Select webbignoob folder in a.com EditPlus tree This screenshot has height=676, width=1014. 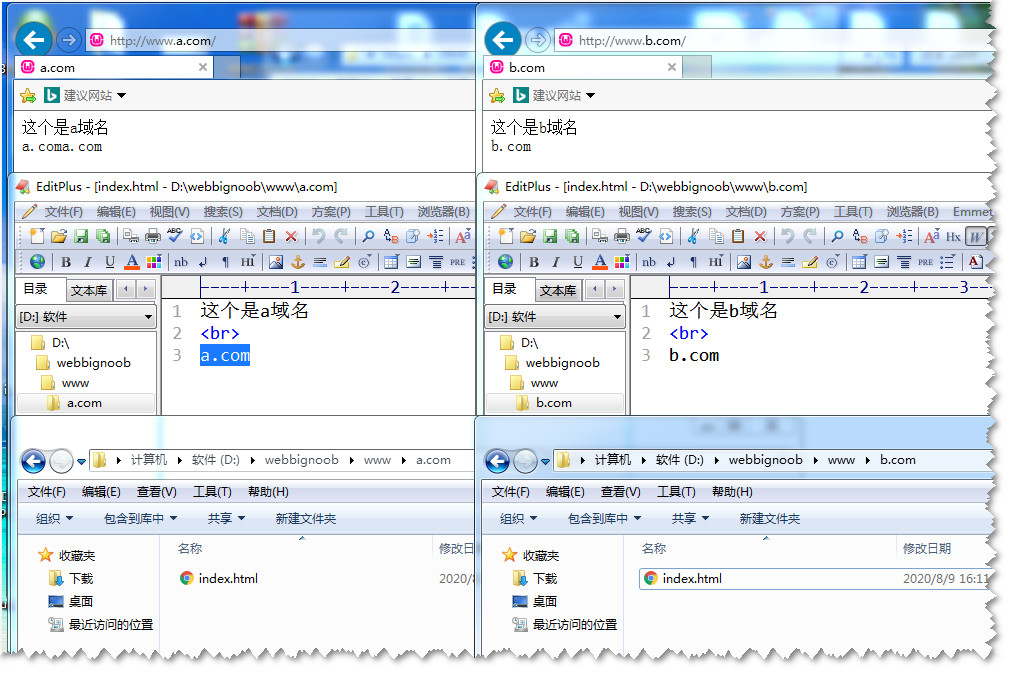(x=93, y=363)
